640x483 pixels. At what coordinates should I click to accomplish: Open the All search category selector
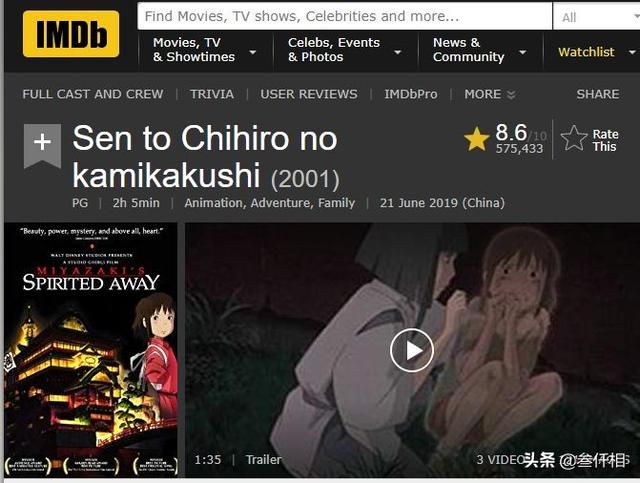[596, 17]
